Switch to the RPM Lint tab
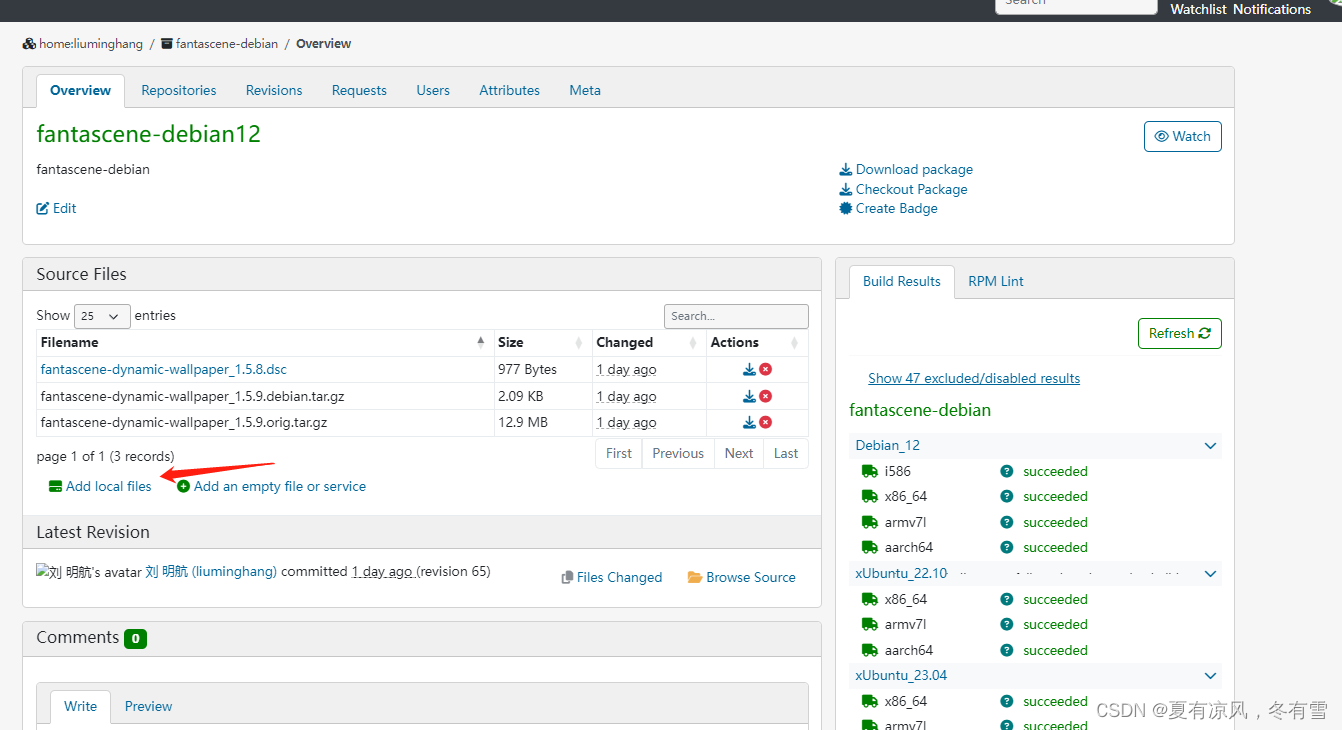The width and height of the screenshot is (1342, 730). (996, 281)
